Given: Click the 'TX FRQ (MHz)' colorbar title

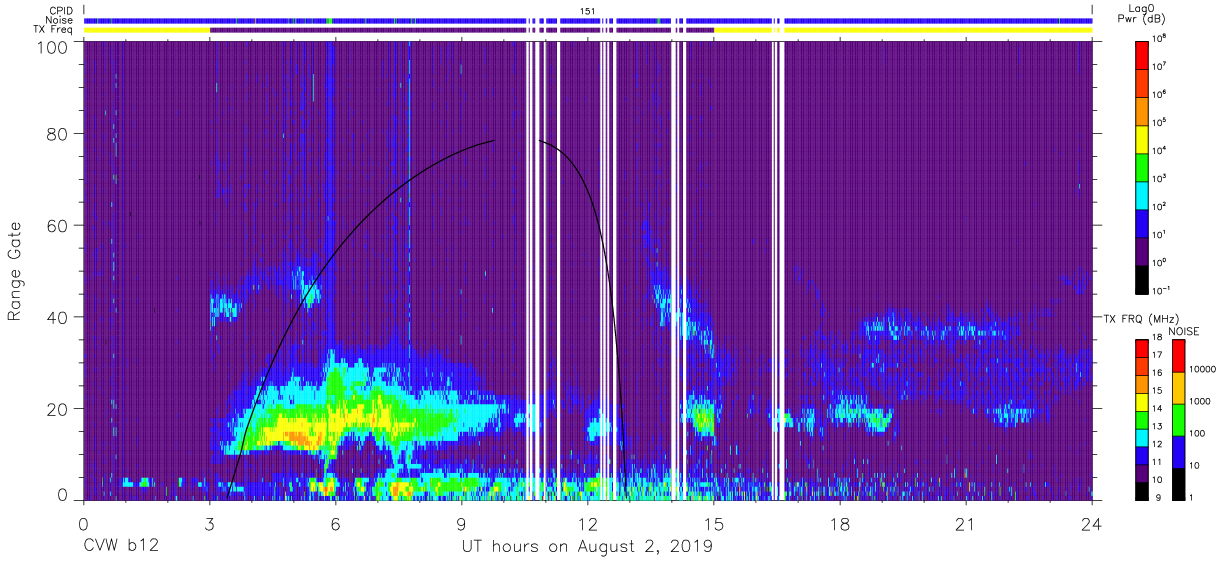Looking at the screenshot, I should 1141,318.
